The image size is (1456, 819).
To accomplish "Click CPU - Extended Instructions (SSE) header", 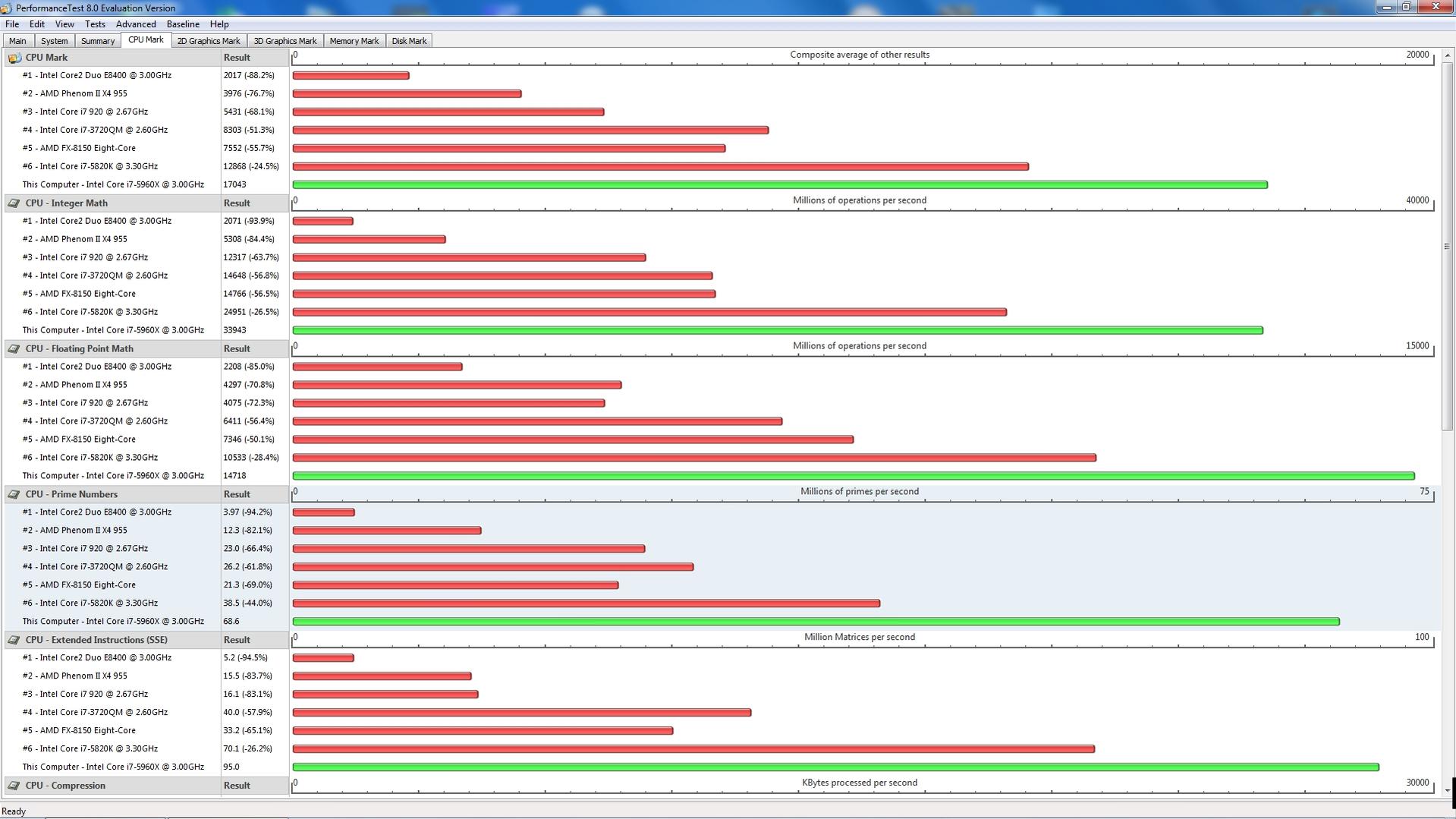I will click(x=112, y=641).
